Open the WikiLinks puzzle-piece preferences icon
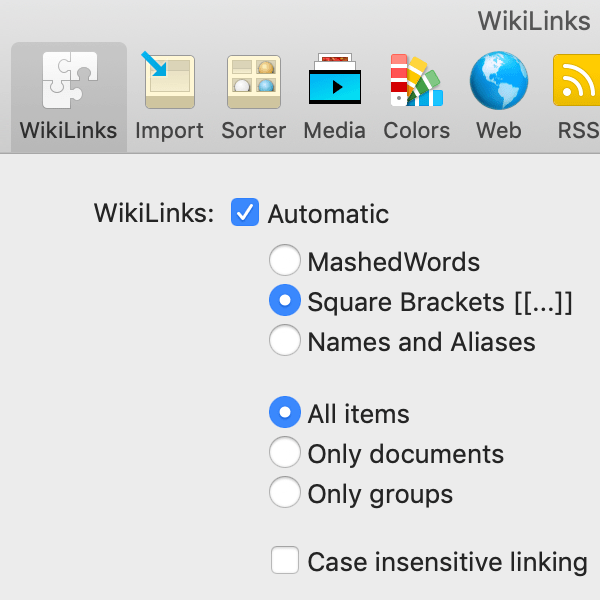The image size is (600, 600). click(70, 80)
